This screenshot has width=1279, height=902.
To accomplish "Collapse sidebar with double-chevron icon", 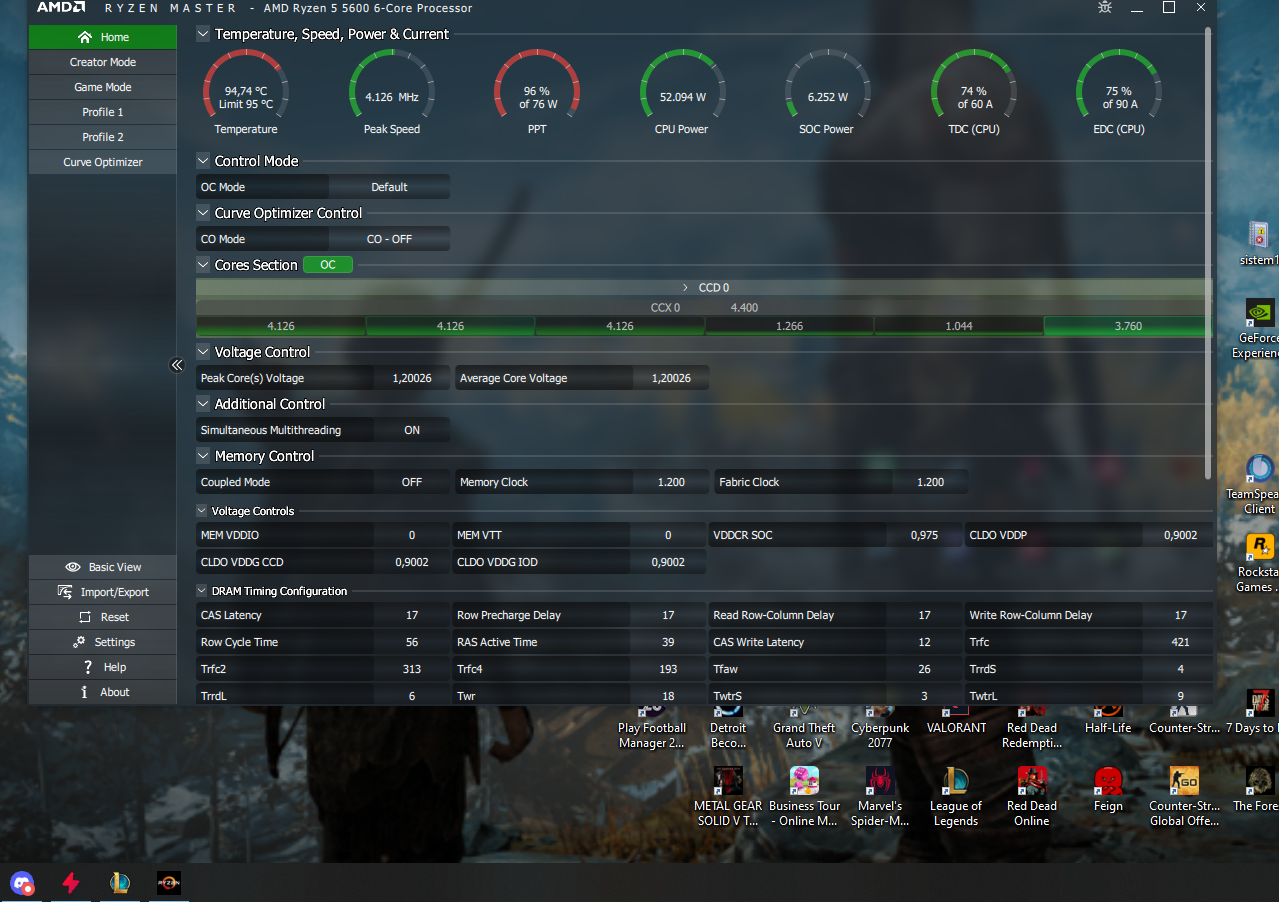I will tap(178, 365).
